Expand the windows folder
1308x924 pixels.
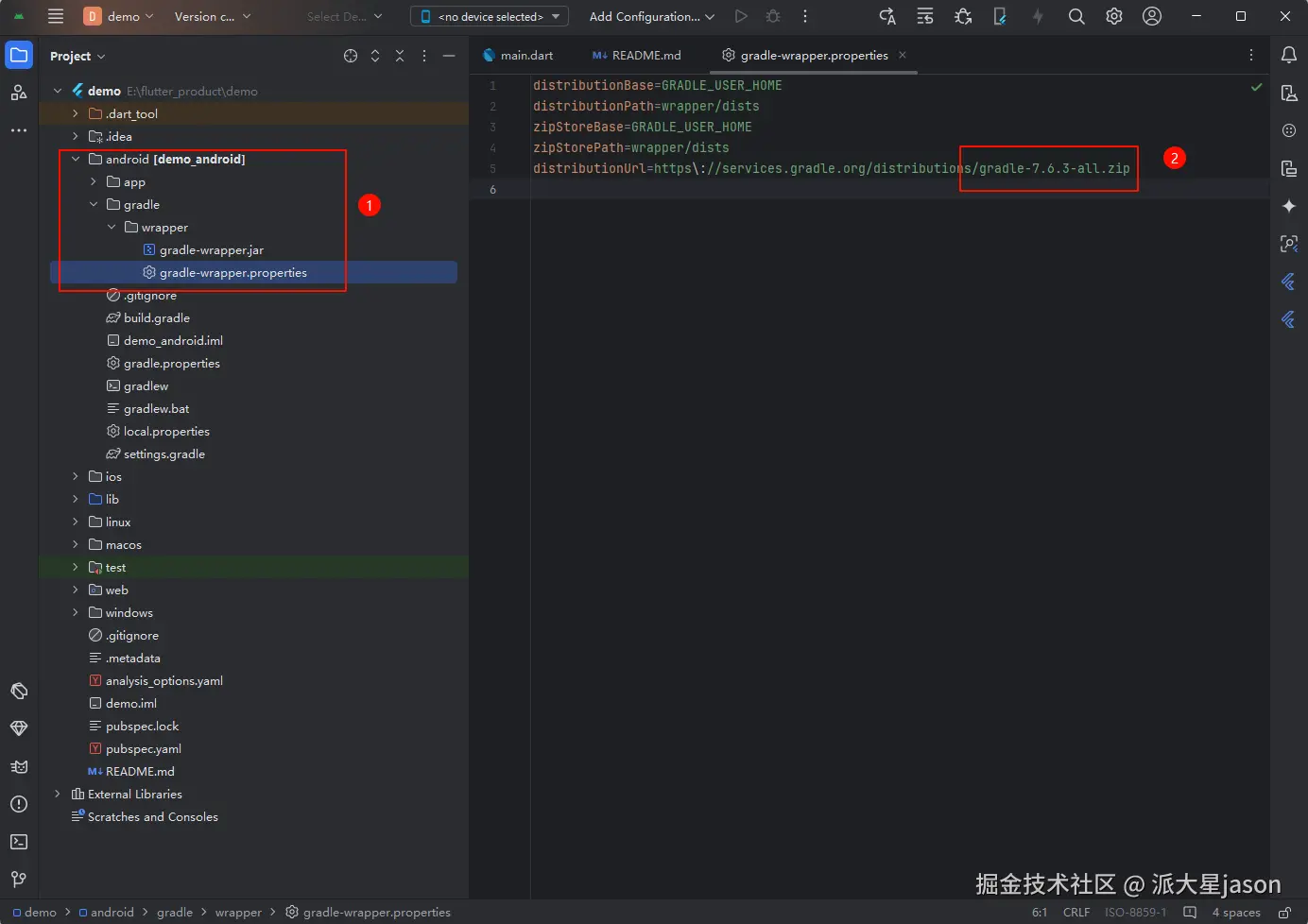pos(76,612)
